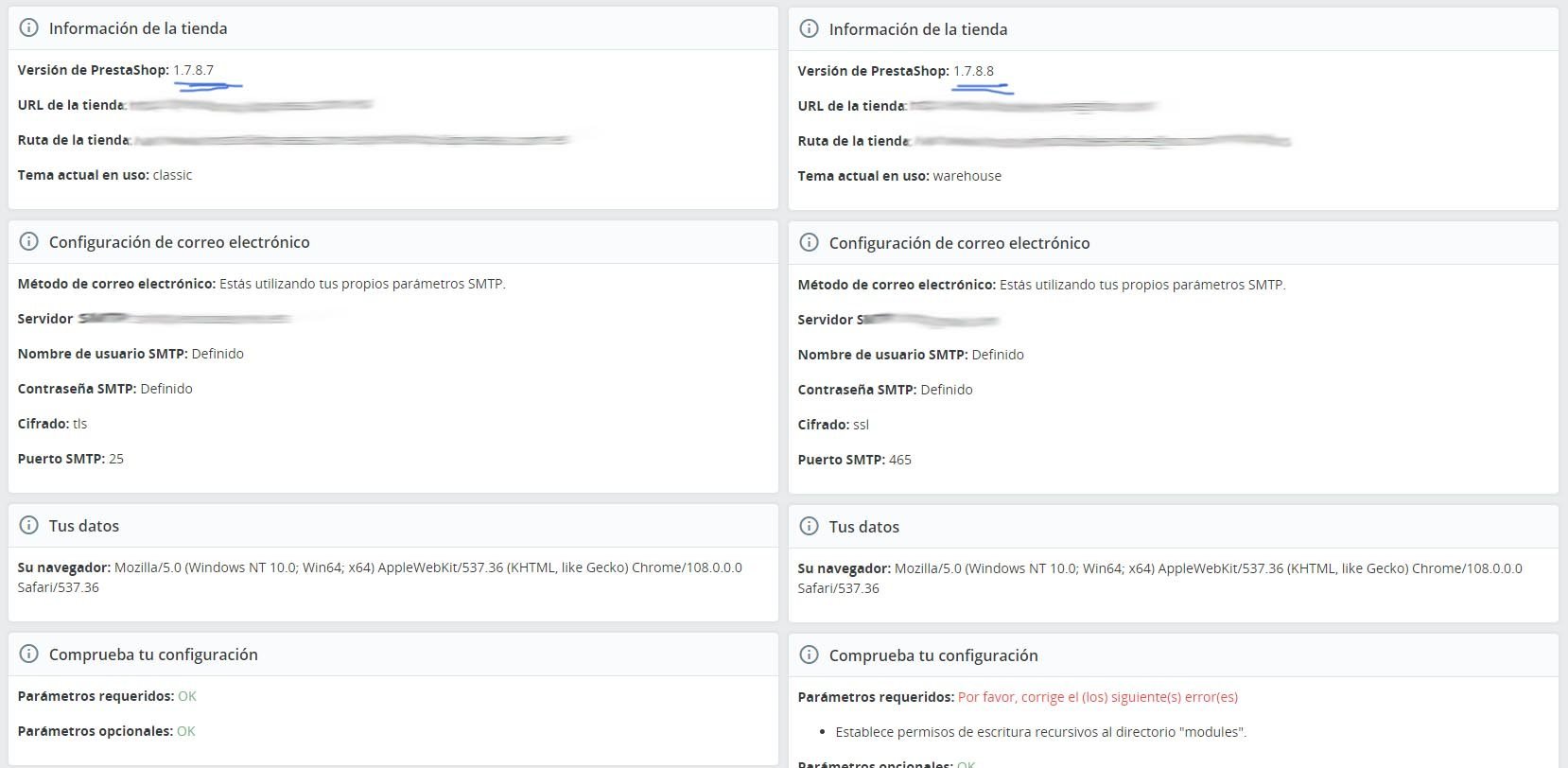Click info icon of the error-free Comprueba tu configuración panel
Screen dimensions: 1568x768
coord(29,655)
